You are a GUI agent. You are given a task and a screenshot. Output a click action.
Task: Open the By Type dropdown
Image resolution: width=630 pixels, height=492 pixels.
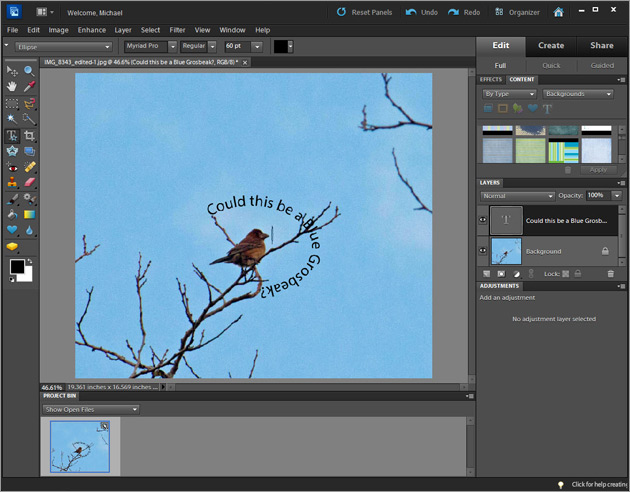point(509,94)
